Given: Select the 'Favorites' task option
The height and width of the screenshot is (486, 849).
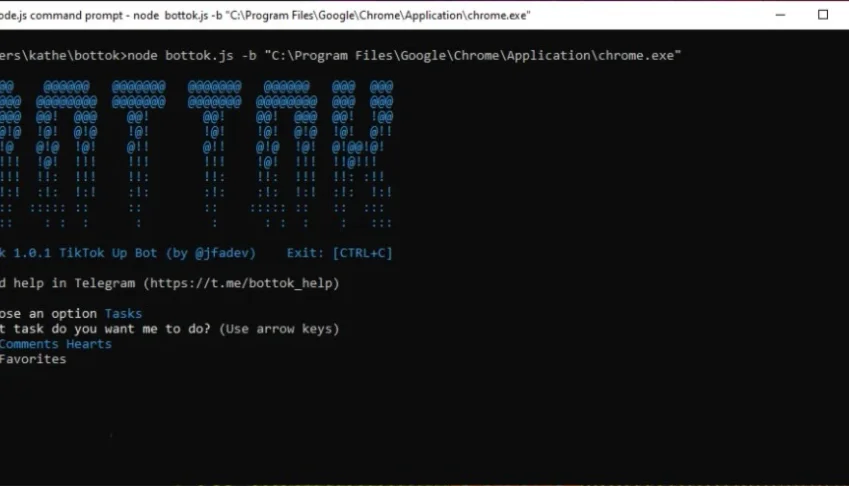Looking at the screenshot, I should 33,359.
